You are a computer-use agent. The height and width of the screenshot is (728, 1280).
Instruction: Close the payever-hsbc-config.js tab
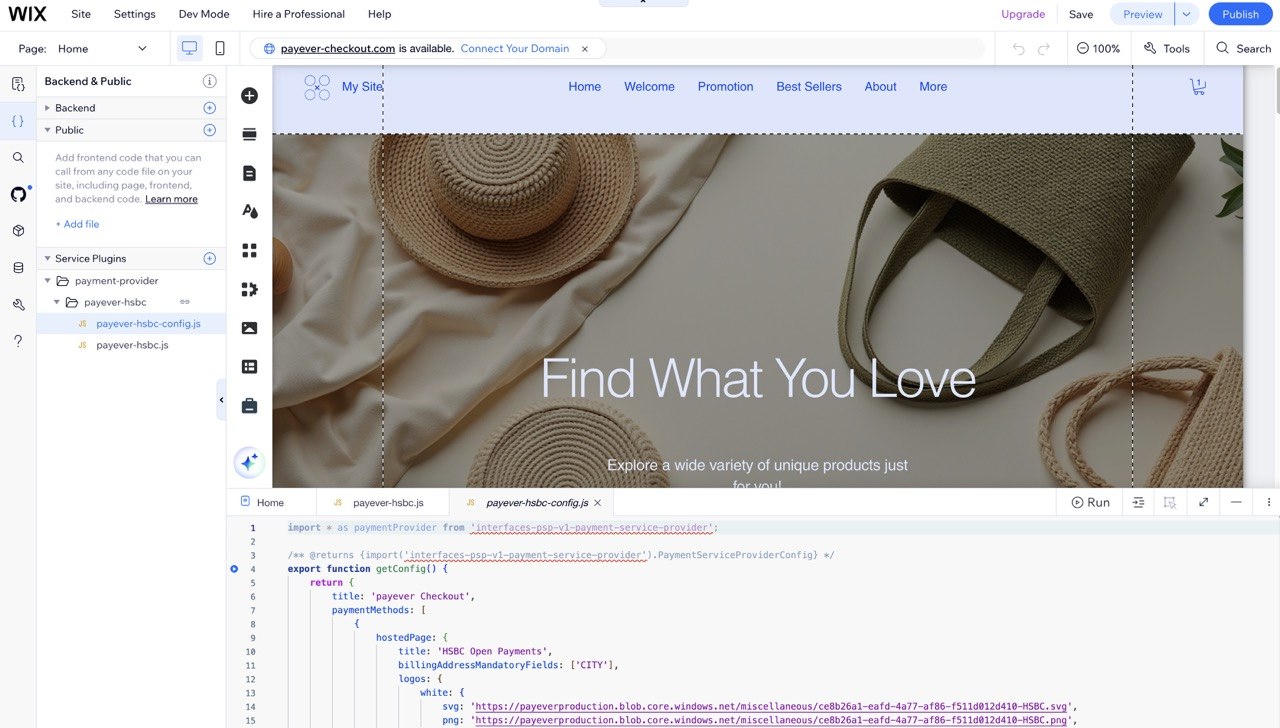pyautogui.click(x=598, y=503)
